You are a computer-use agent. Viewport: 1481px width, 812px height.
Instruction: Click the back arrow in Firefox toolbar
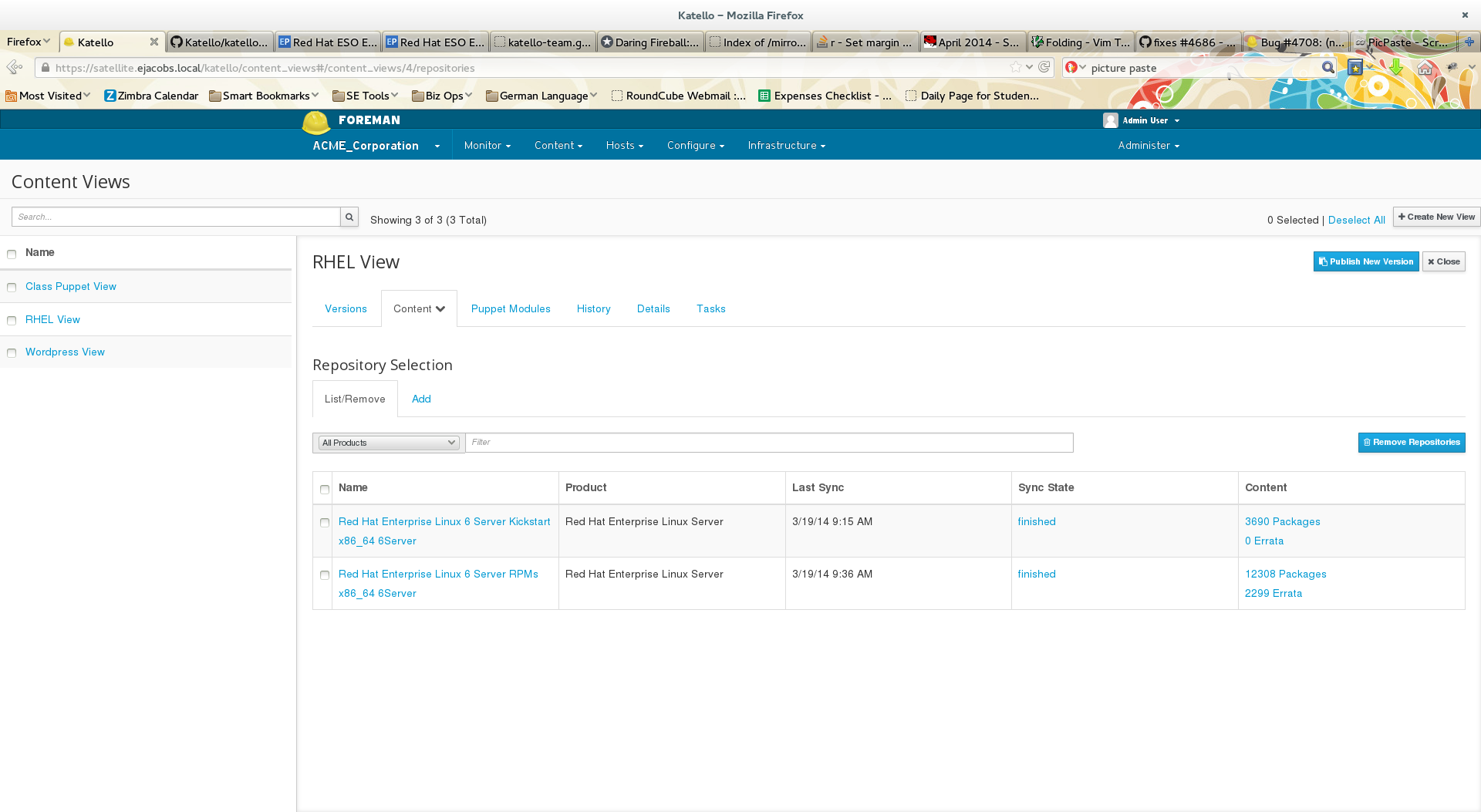(14, 67)
